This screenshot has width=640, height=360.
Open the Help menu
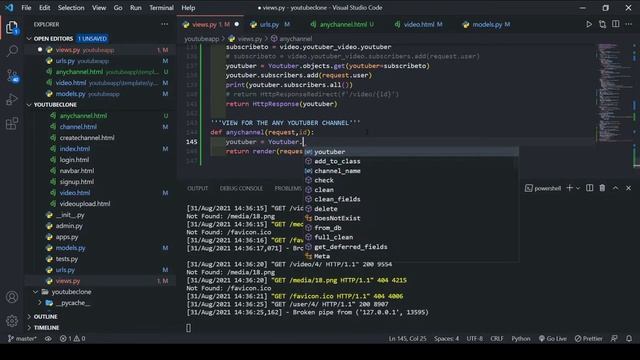point(188,8)
